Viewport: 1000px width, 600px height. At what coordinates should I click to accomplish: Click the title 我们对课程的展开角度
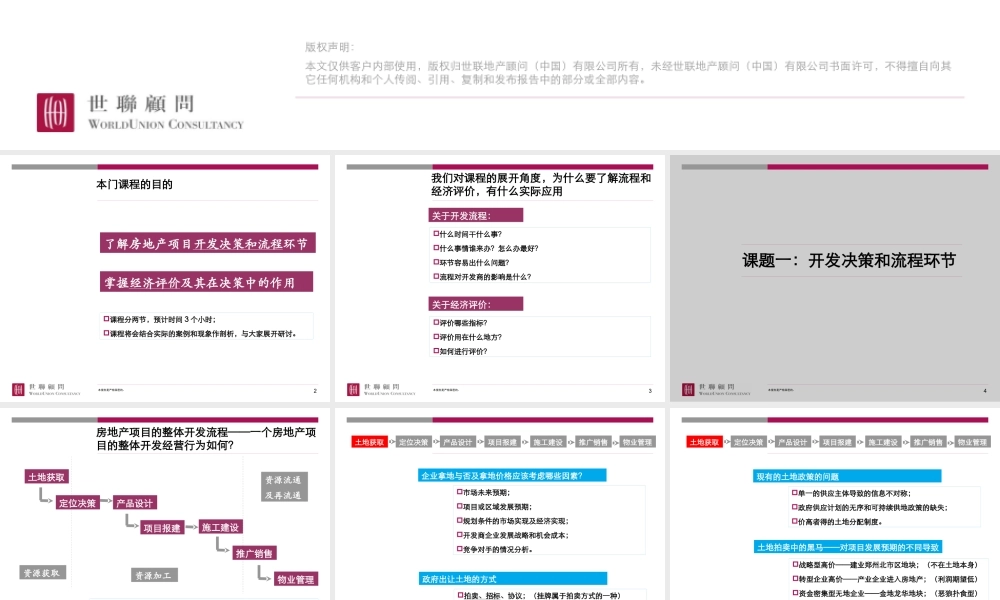[541, 184]
